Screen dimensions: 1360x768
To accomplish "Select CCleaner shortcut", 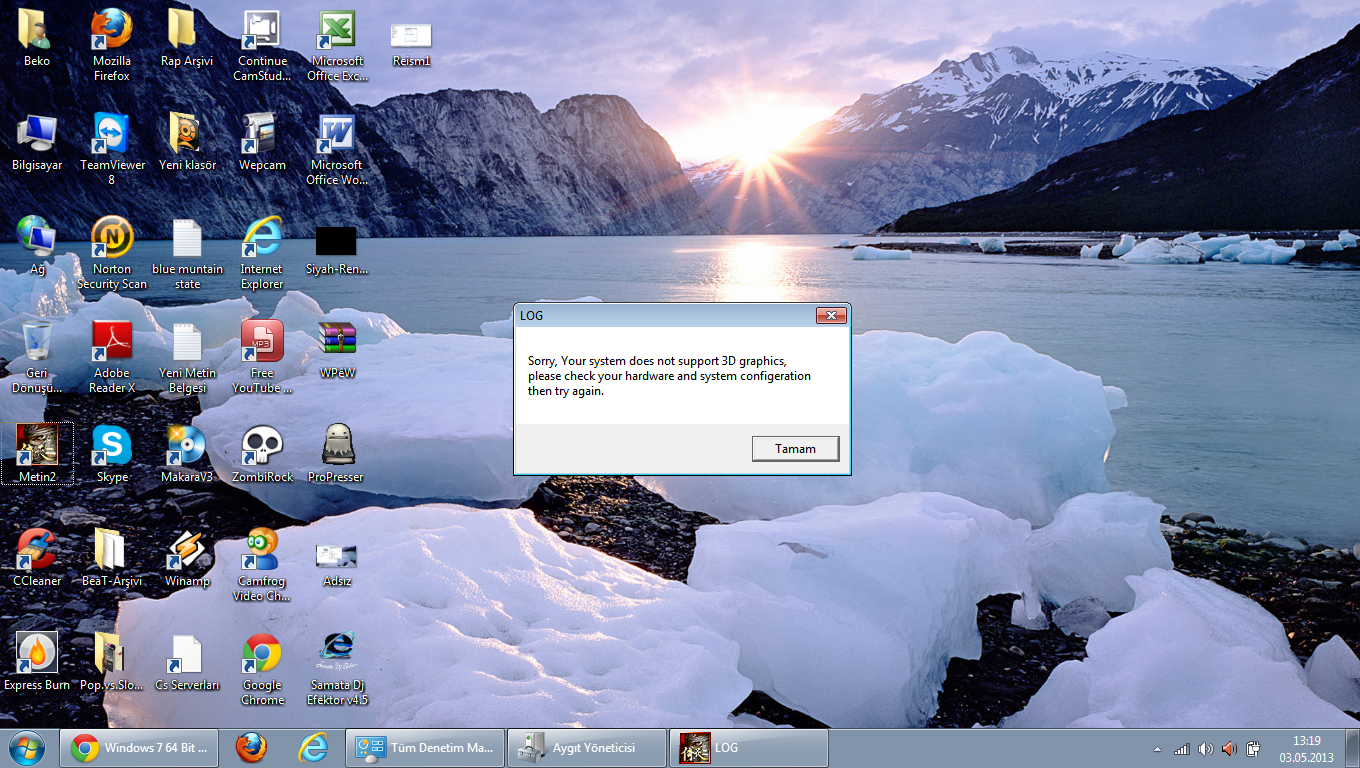I will 37,557.
